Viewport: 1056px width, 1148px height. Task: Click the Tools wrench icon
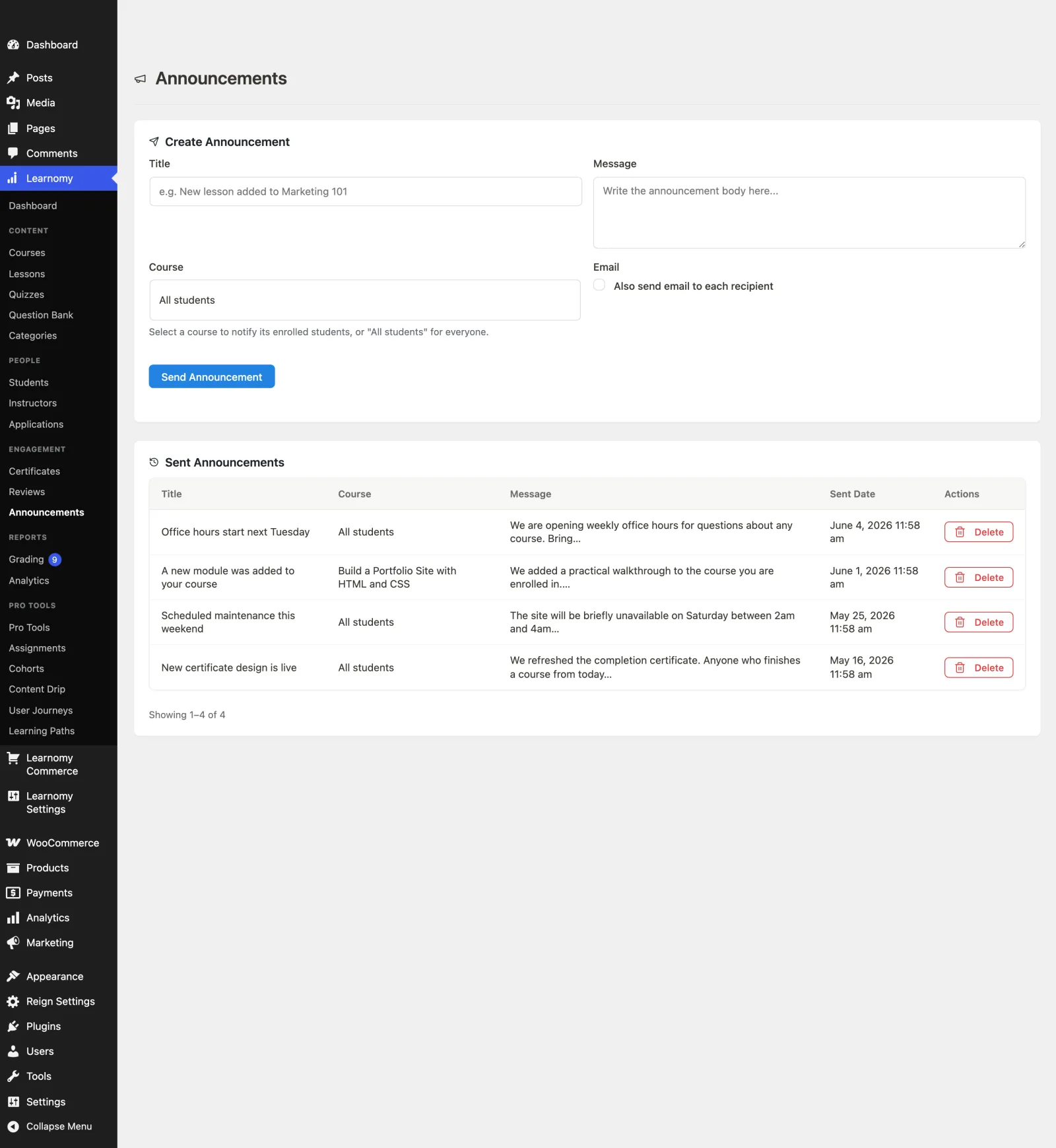click(x=13, y=1076)
